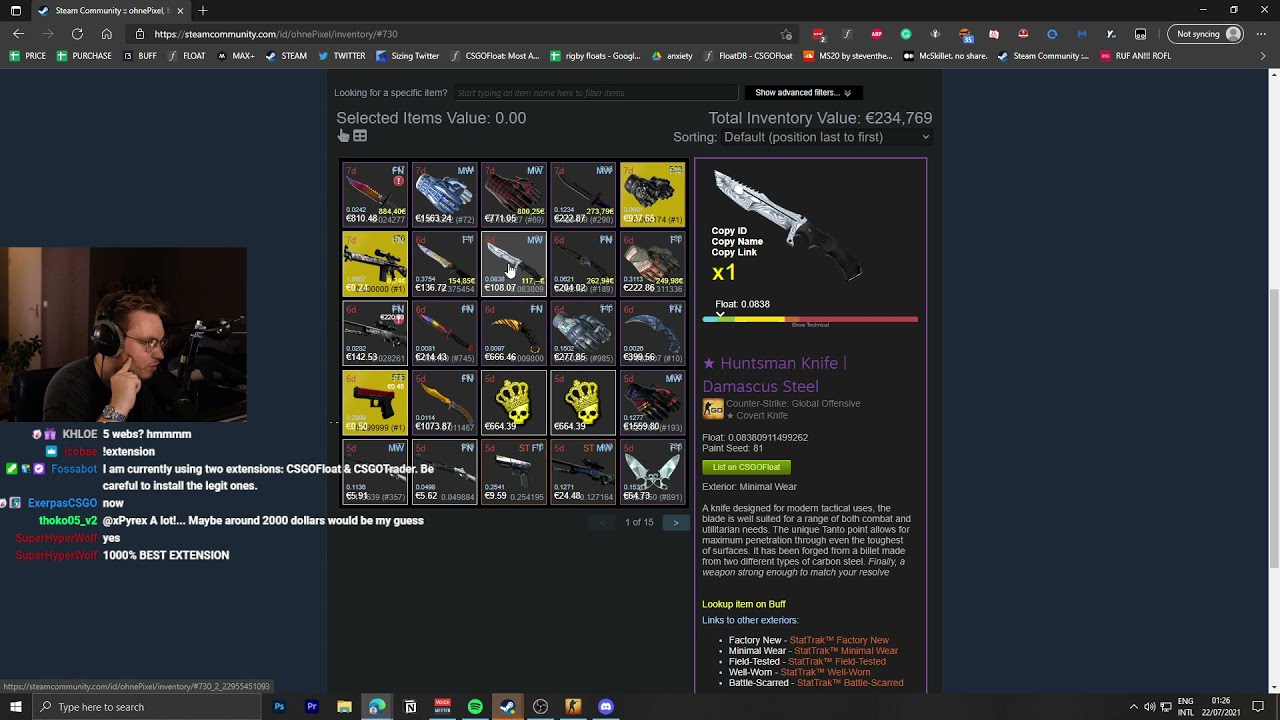Open Discord from taskbar
The height and width of the screenshot is (720, 1280).
click(606, 707)
